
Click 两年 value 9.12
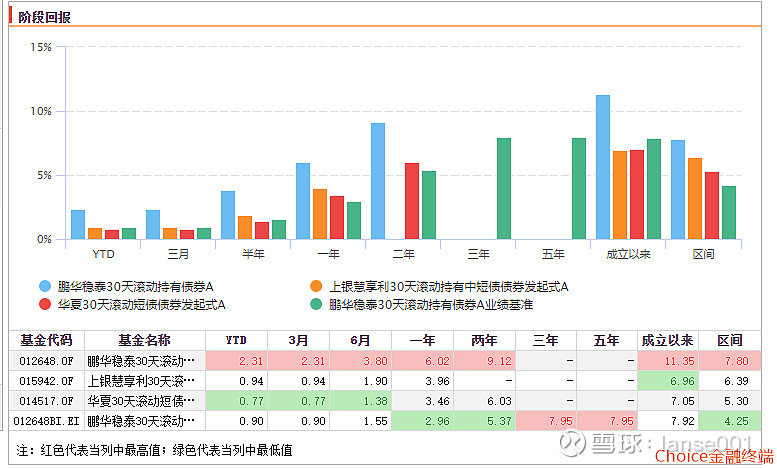point(499,361)
